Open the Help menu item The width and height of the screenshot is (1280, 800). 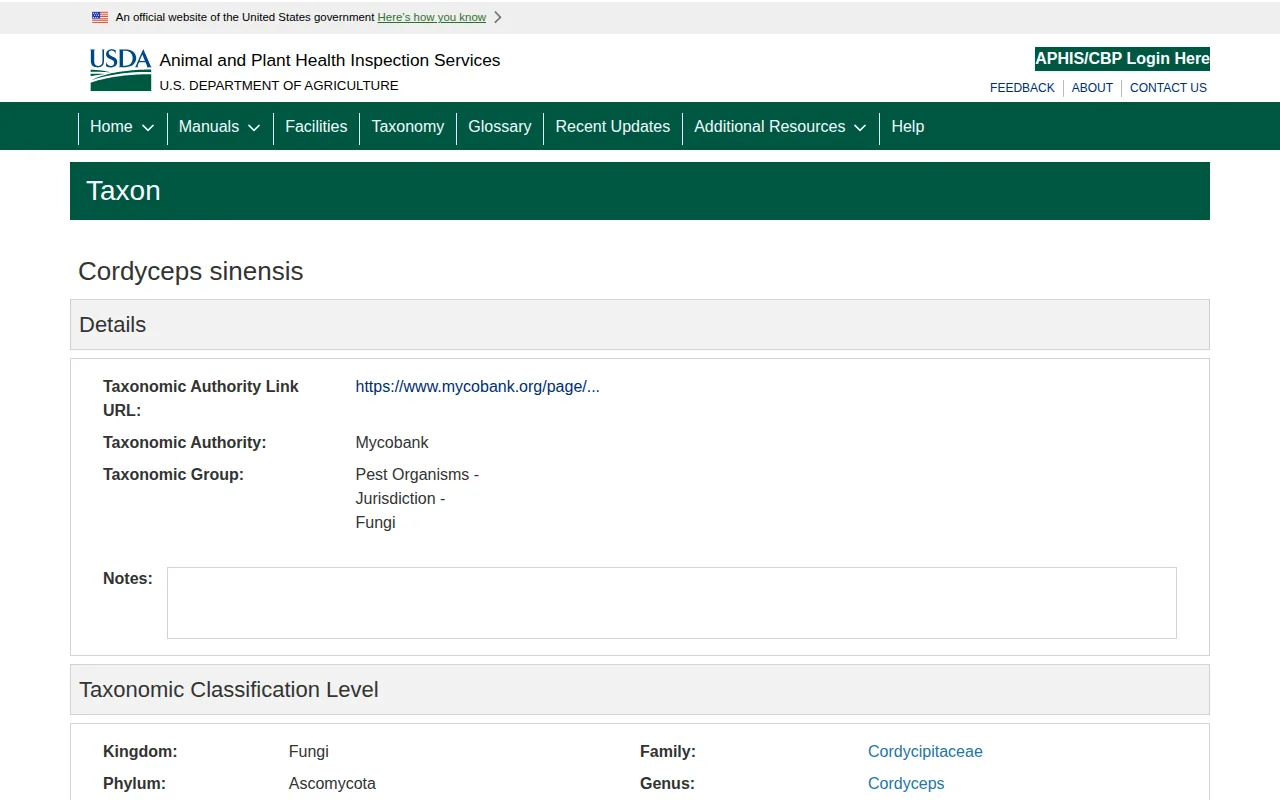coord(908,127)
